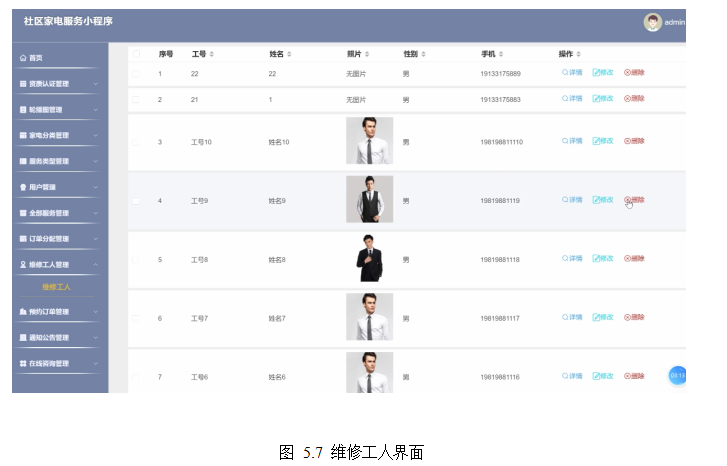Open the photo thumbnail of 姓名7
The width and height of the screenshot is (727, 466).
tap(370, 317)
